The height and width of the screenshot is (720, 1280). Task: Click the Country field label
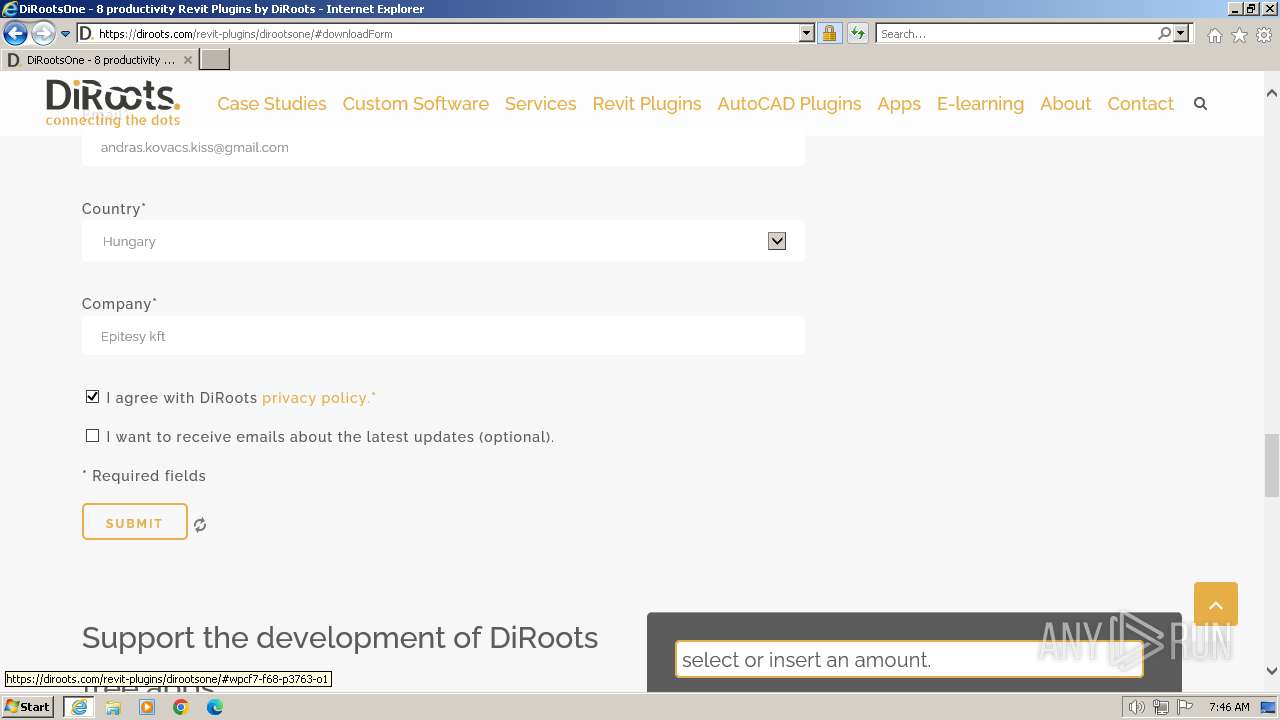[x=114, y=209]
